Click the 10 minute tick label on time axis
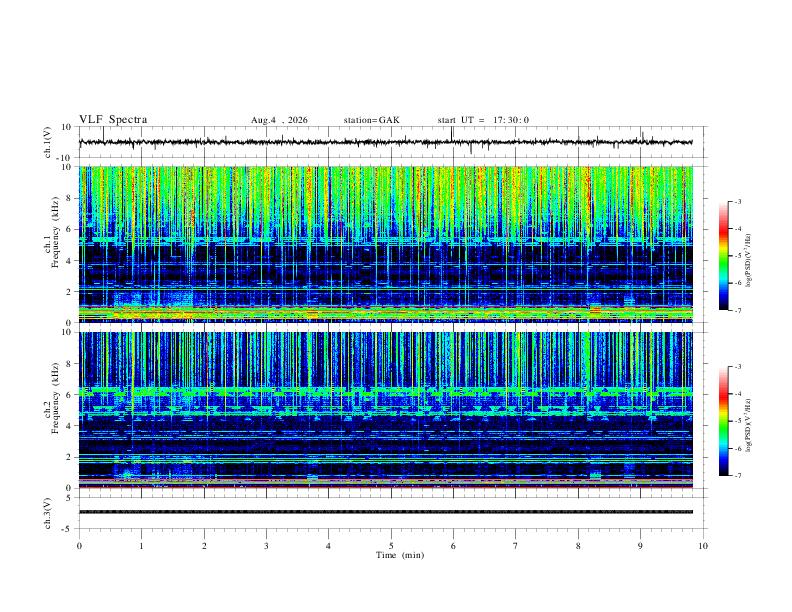Image resolution: width=792 pixels, height=612 pixels. pos(703,546)
